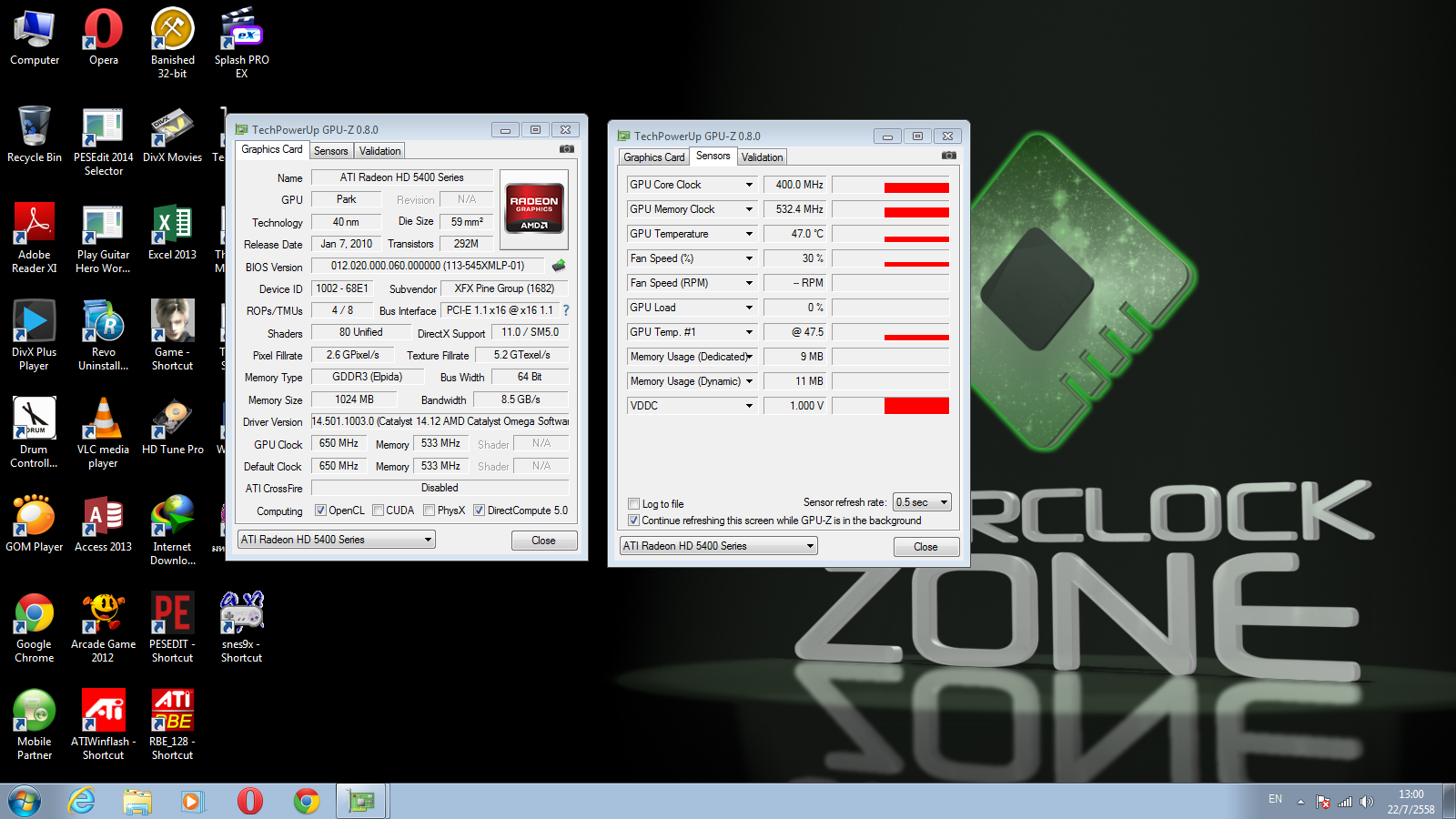Select ATIWinflash shortcut icon
Viewport: 1456px width, 819px height.
coord(104,725)
